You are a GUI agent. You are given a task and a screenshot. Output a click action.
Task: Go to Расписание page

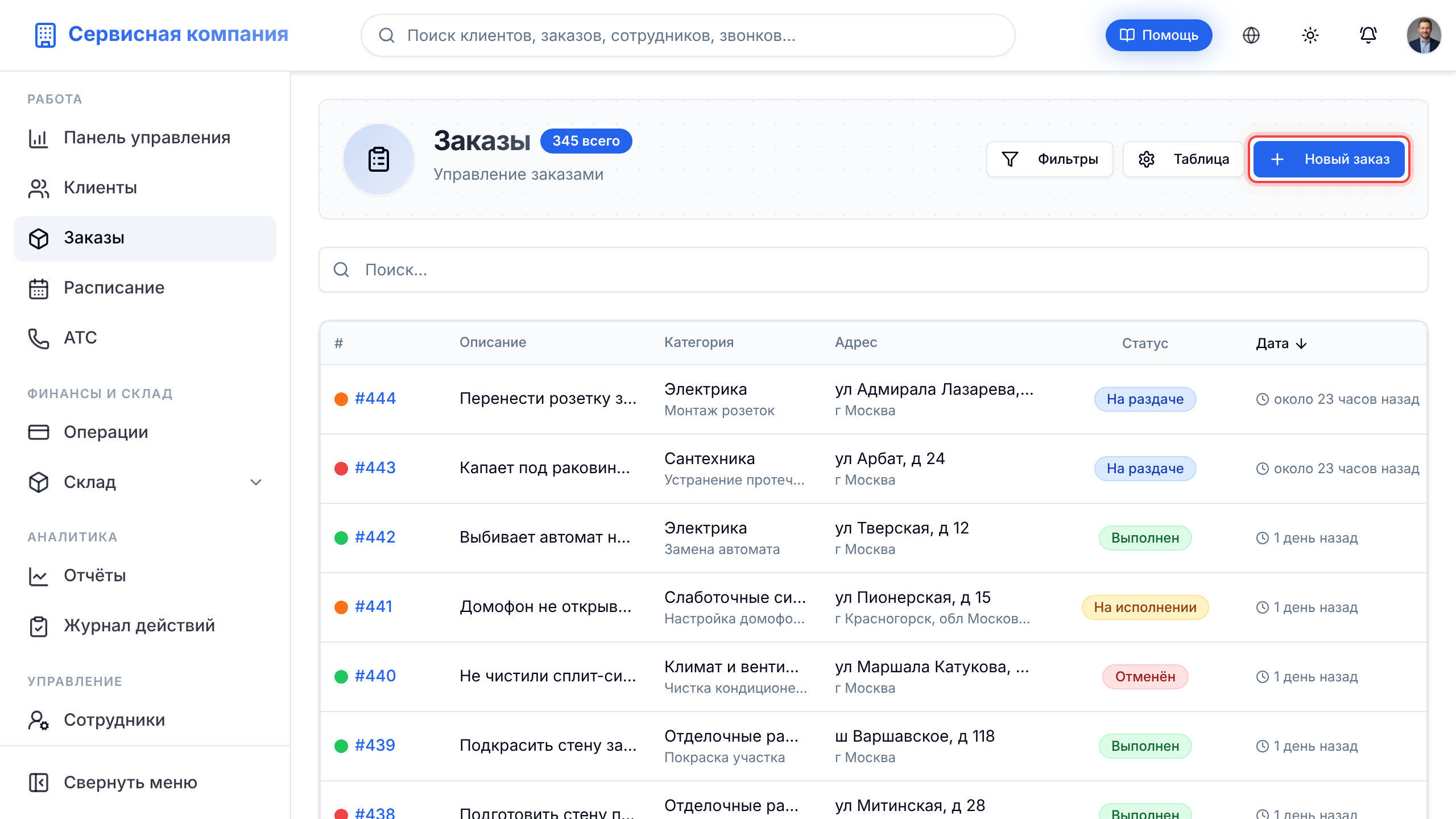(x=145, y=288)
